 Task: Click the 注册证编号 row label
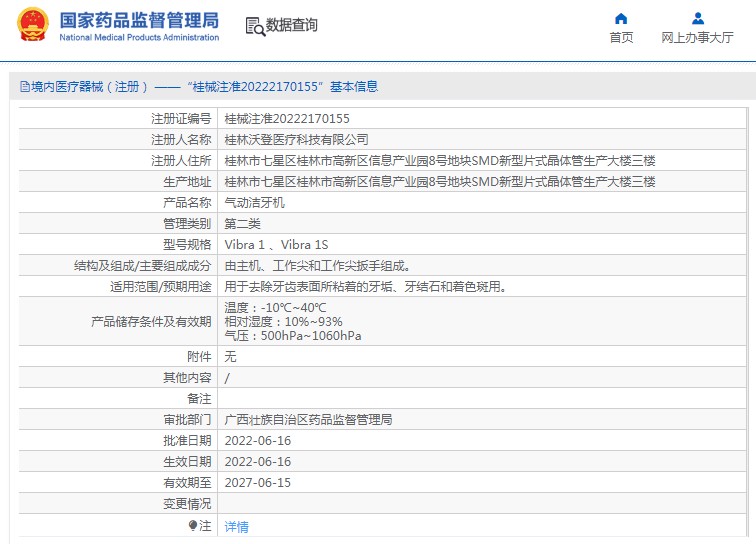point(181,119)
